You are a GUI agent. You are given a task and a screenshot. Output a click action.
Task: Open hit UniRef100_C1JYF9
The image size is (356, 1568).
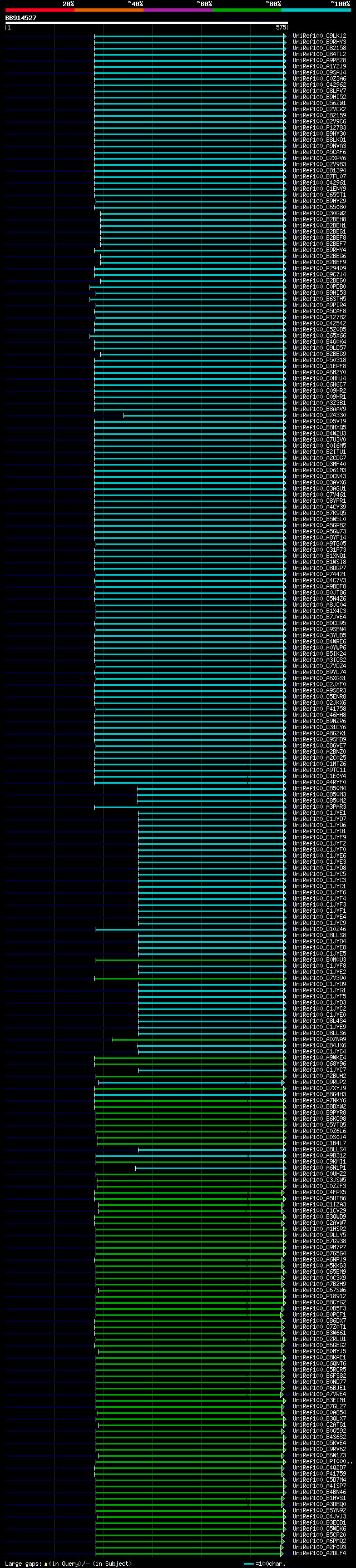(319, 837)
